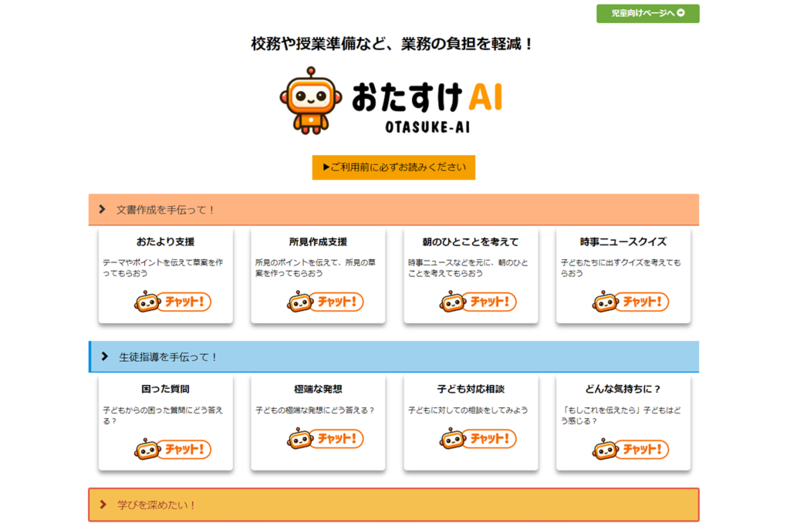Click the どんな気持ちに？ card heading
The width and height of the screenshot is (800, 523).
(x=623, y=389)
